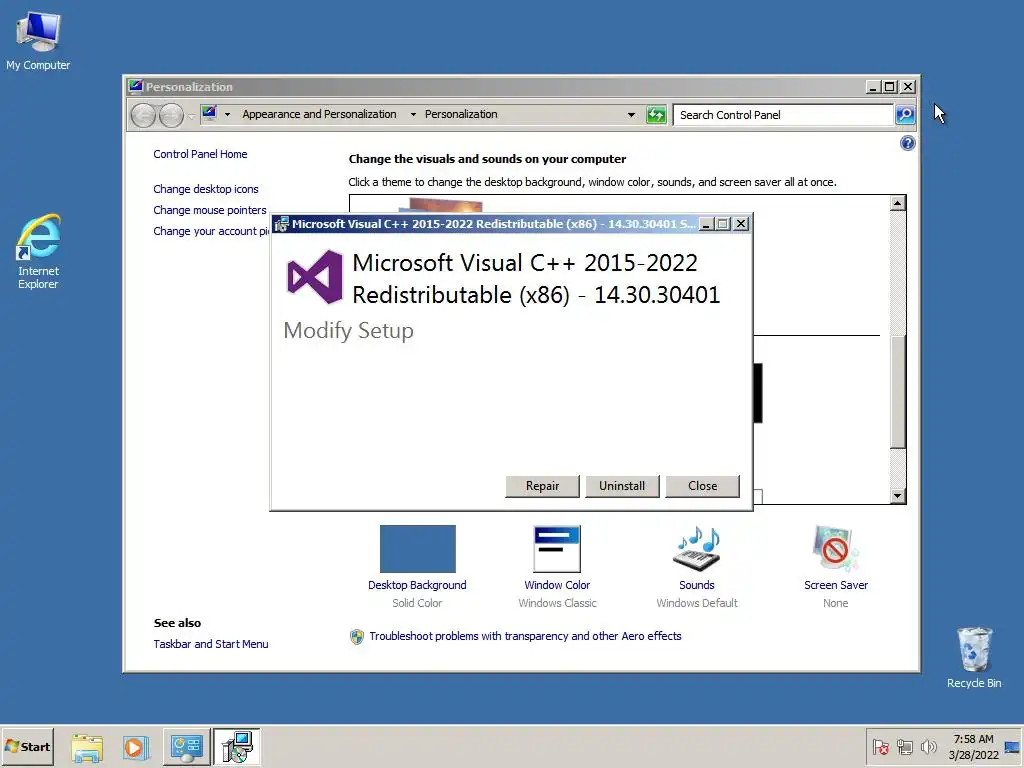The image size is (1024, 768).
Task: Click Repair in Visual C++ setup
Action: coord(542,486)
